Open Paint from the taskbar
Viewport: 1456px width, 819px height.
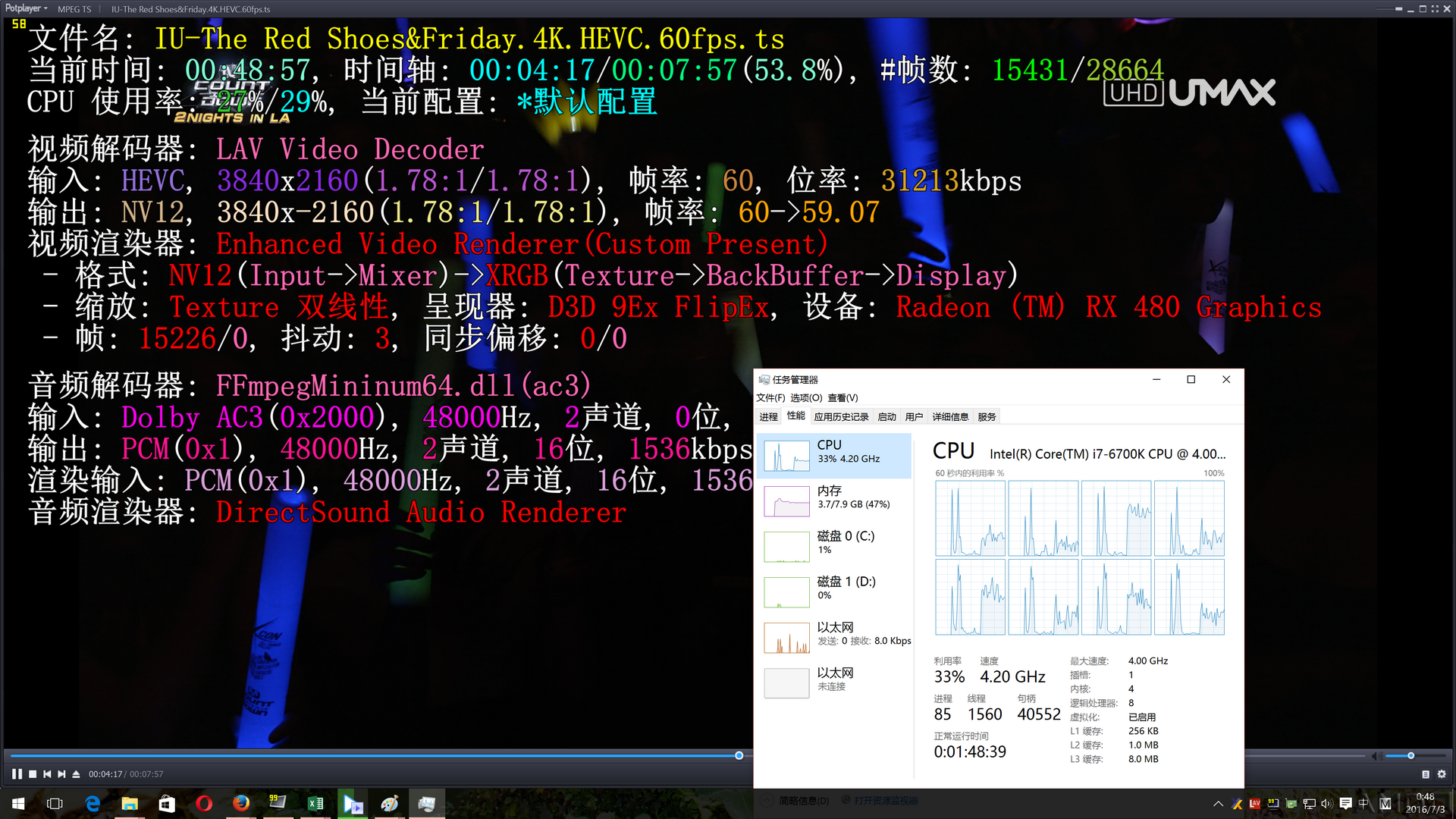(x=390, y=804)
